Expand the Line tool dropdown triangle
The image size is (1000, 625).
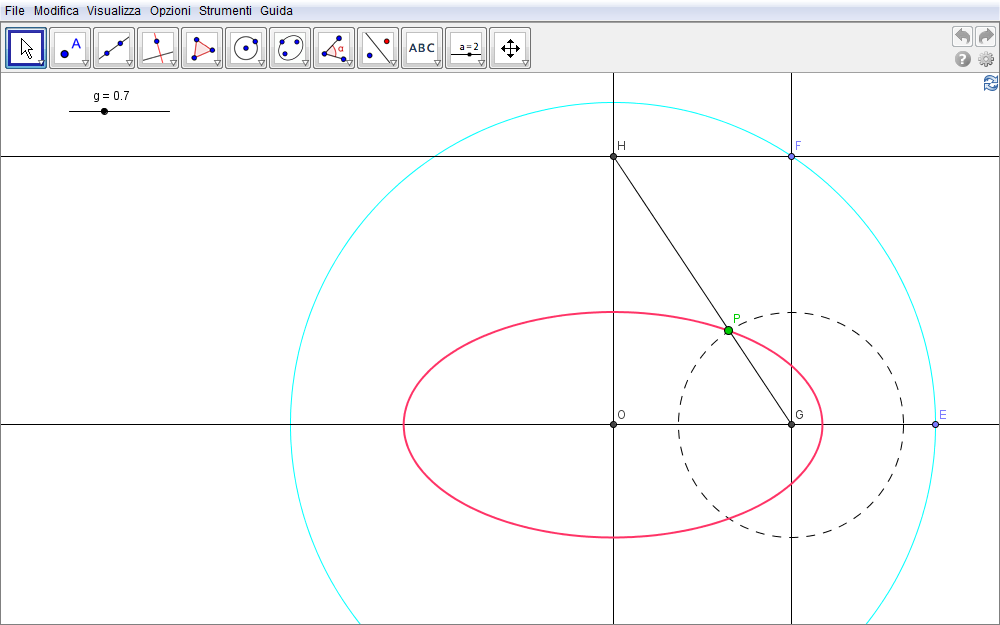tap(129, 63)
